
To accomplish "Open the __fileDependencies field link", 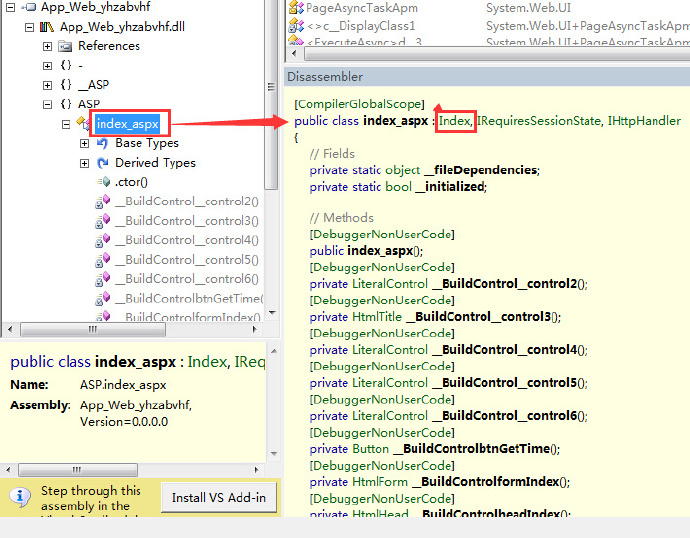I will tap(481, 170).
